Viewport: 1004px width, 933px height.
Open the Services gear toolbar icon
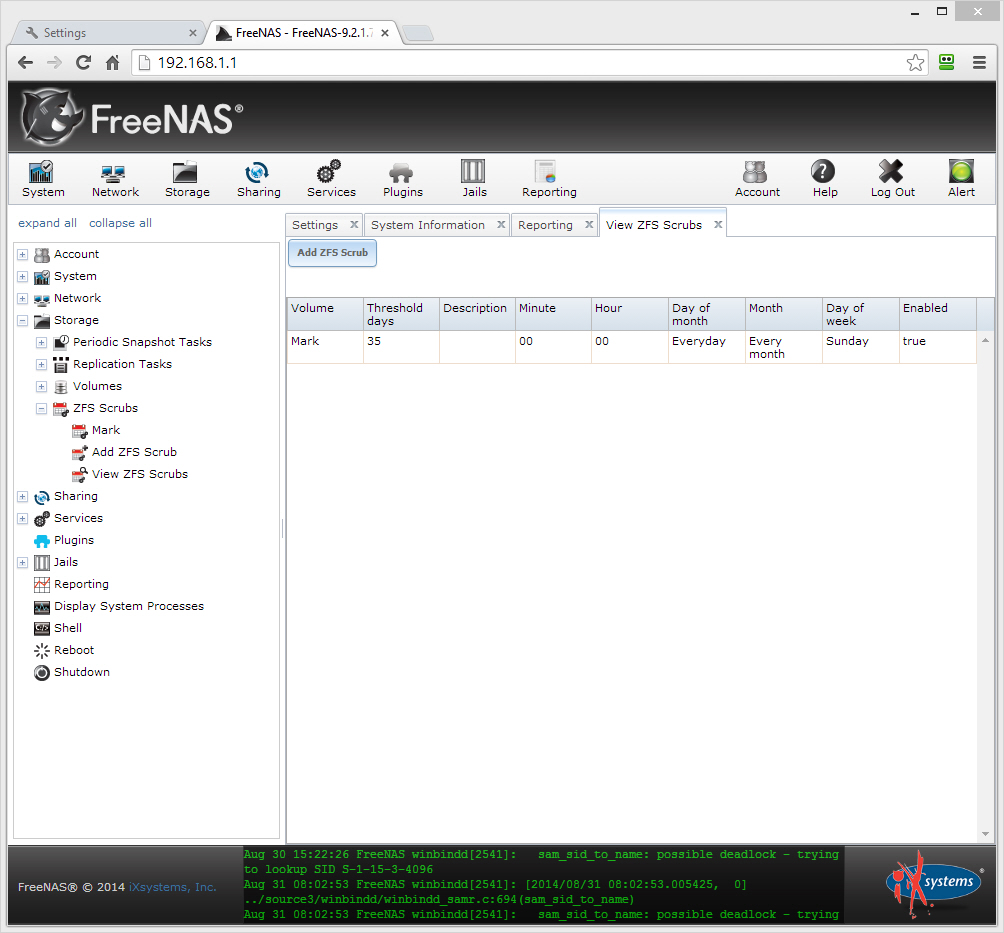pyautogui.click(x=331, y=179)
